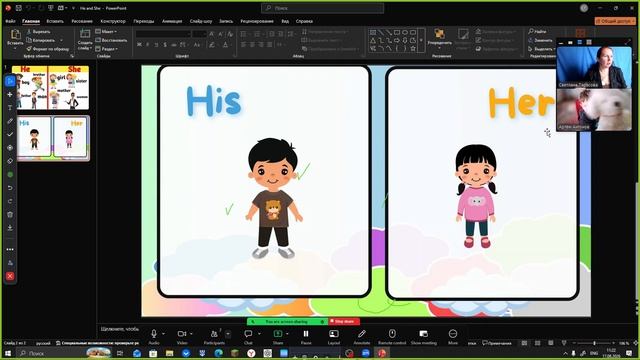
Task: Open the Audio options arrow in Zoom bar
Action: (x=164, y=333)
